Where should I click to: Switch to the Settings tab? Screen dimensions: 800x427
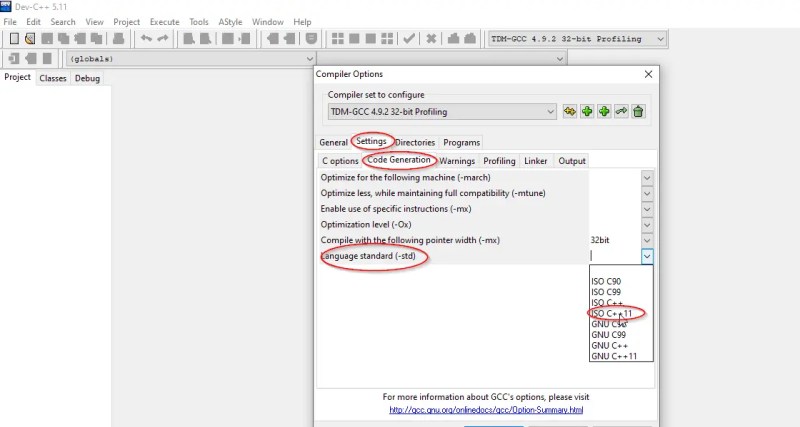click(x=371, y=141)
